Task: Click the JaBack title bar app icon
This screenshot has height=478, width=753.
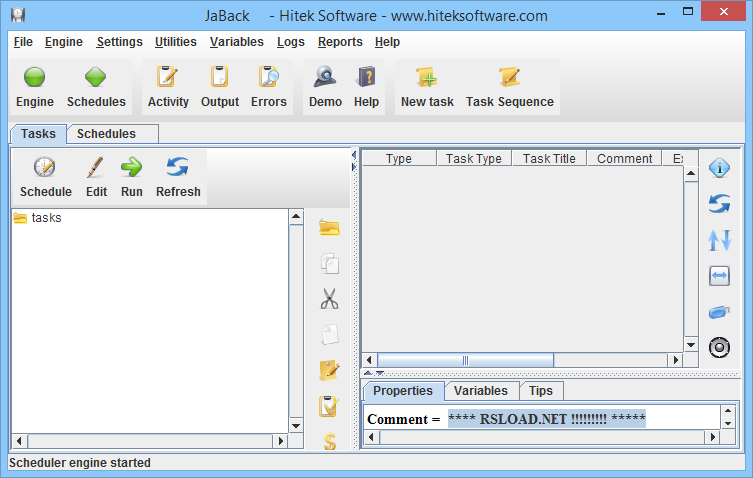Action: [x=18, y=15]
